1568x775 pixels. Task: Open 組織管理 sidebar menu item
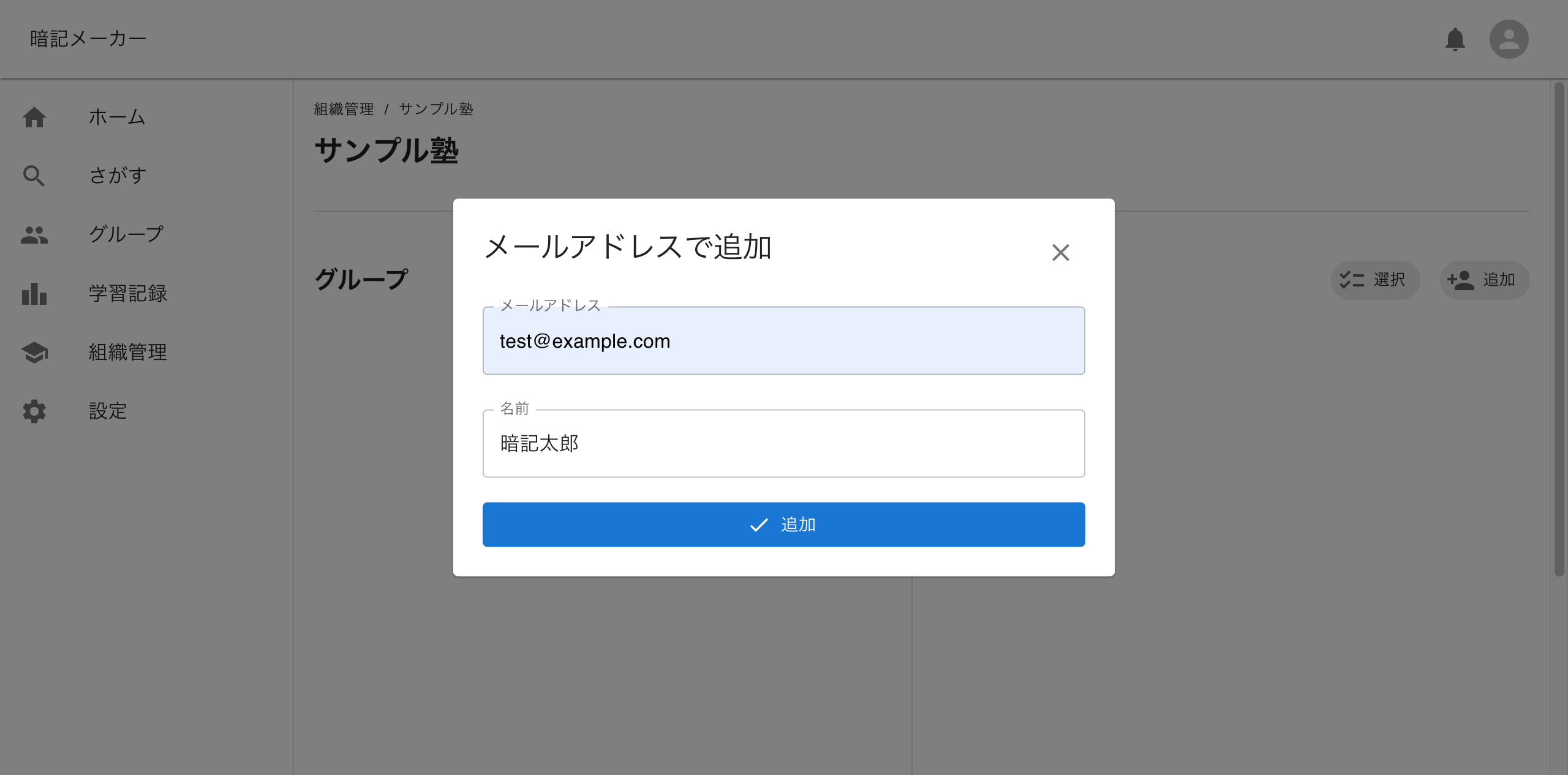click(x=147, y=352)
